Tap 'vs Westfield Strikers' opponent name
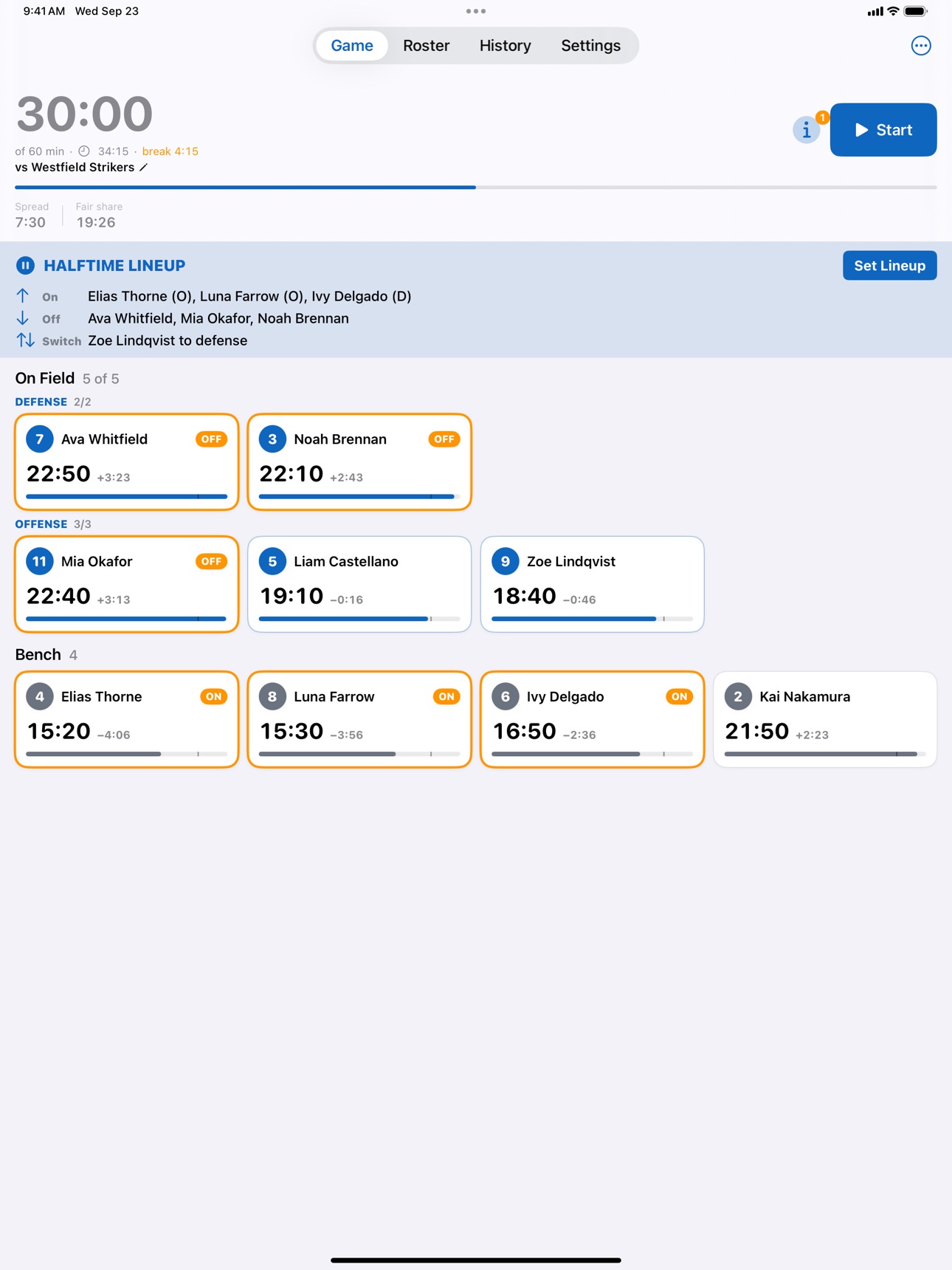Screen dimensions: 952x1270 tap(75, 168)
